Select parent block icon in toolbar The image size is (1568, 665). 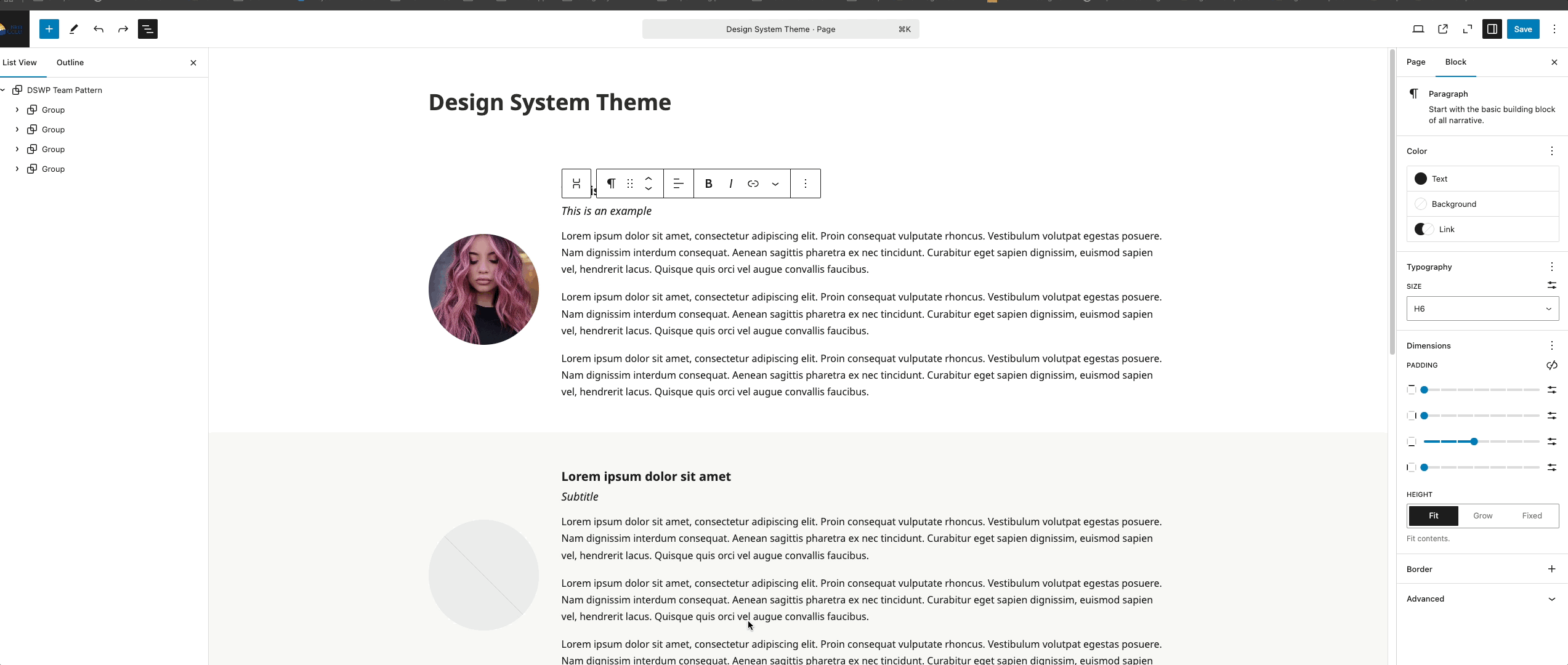(x=576, y=183)
